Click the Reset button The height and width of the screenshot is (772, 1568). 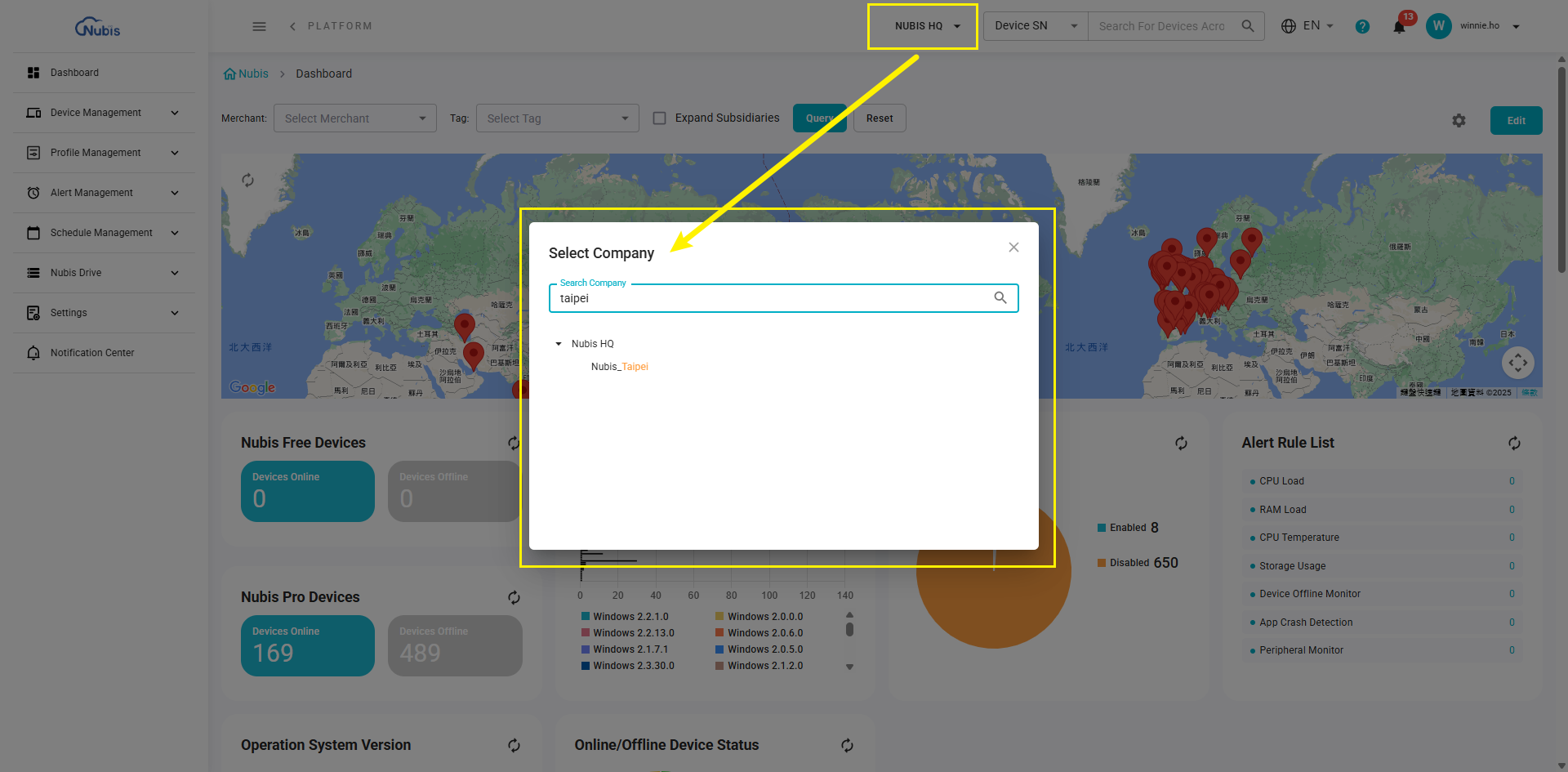[x=880, y=118]
